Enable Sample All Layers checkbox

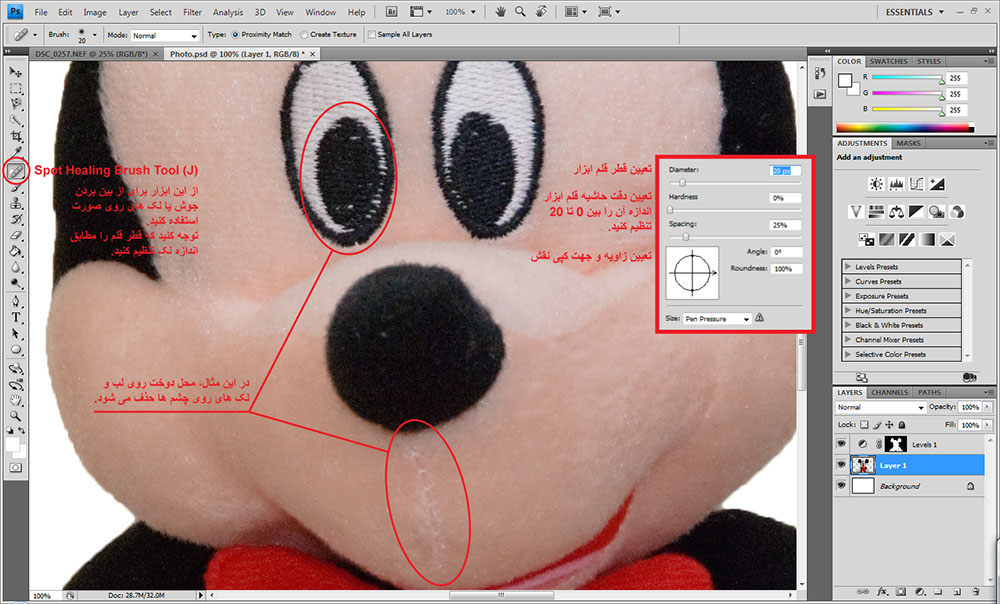click(371, 34)
